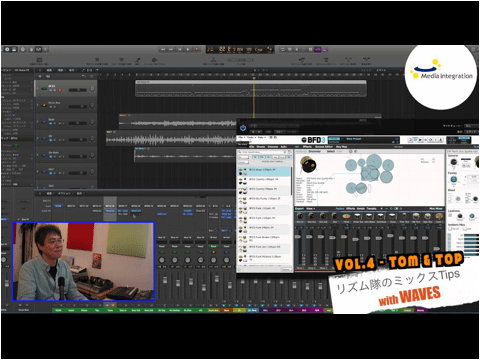Viewport: 480px width, 360px height.
Task: Adjust the first track volume slider
Action: (78, 90)
